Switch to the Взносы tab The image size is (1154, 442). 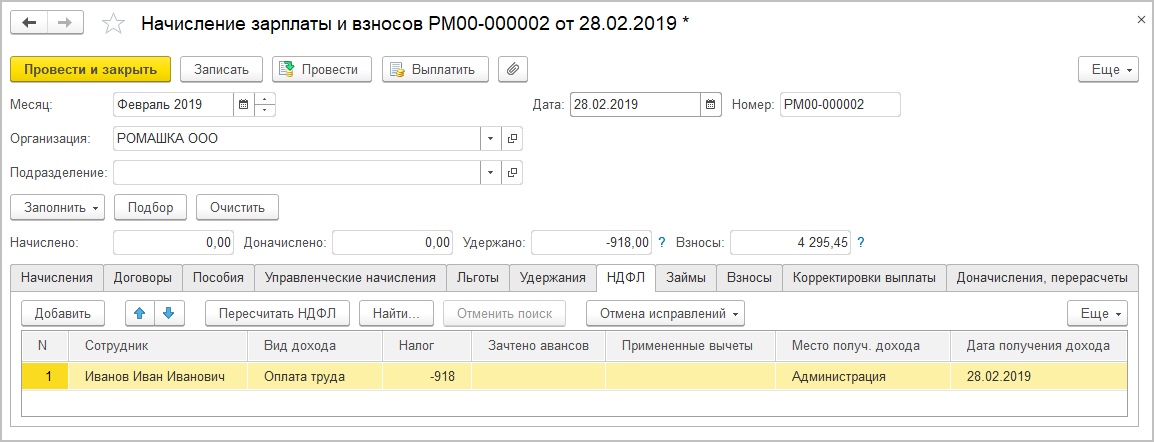point(749,277)
